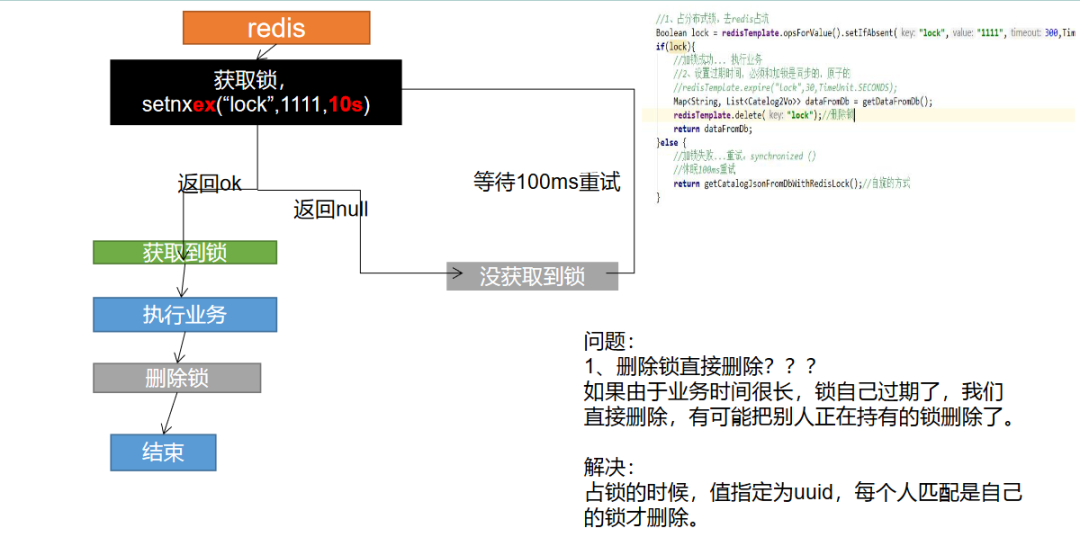This screenshot has height=555, width=1080.
Task: Click the 返回null label
Action: point(331,209)
